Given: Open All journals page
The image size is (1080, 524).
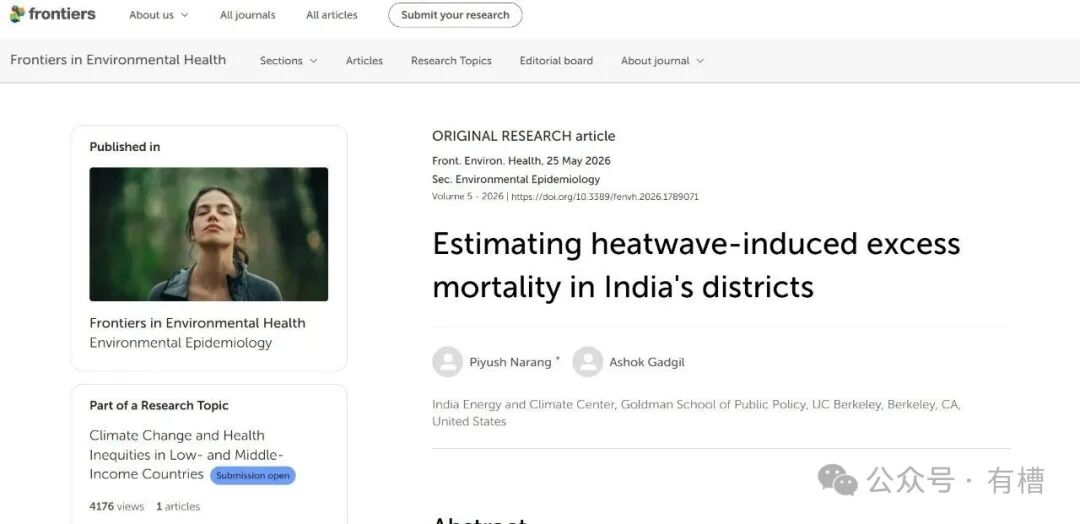Looking at the screenshot, I should (247, 15).
